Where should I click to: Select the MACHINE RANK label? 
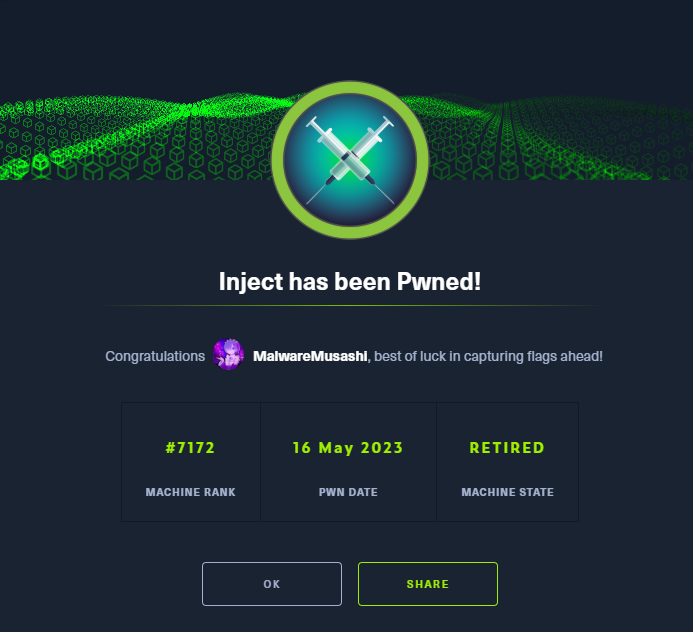coord(190,492)
